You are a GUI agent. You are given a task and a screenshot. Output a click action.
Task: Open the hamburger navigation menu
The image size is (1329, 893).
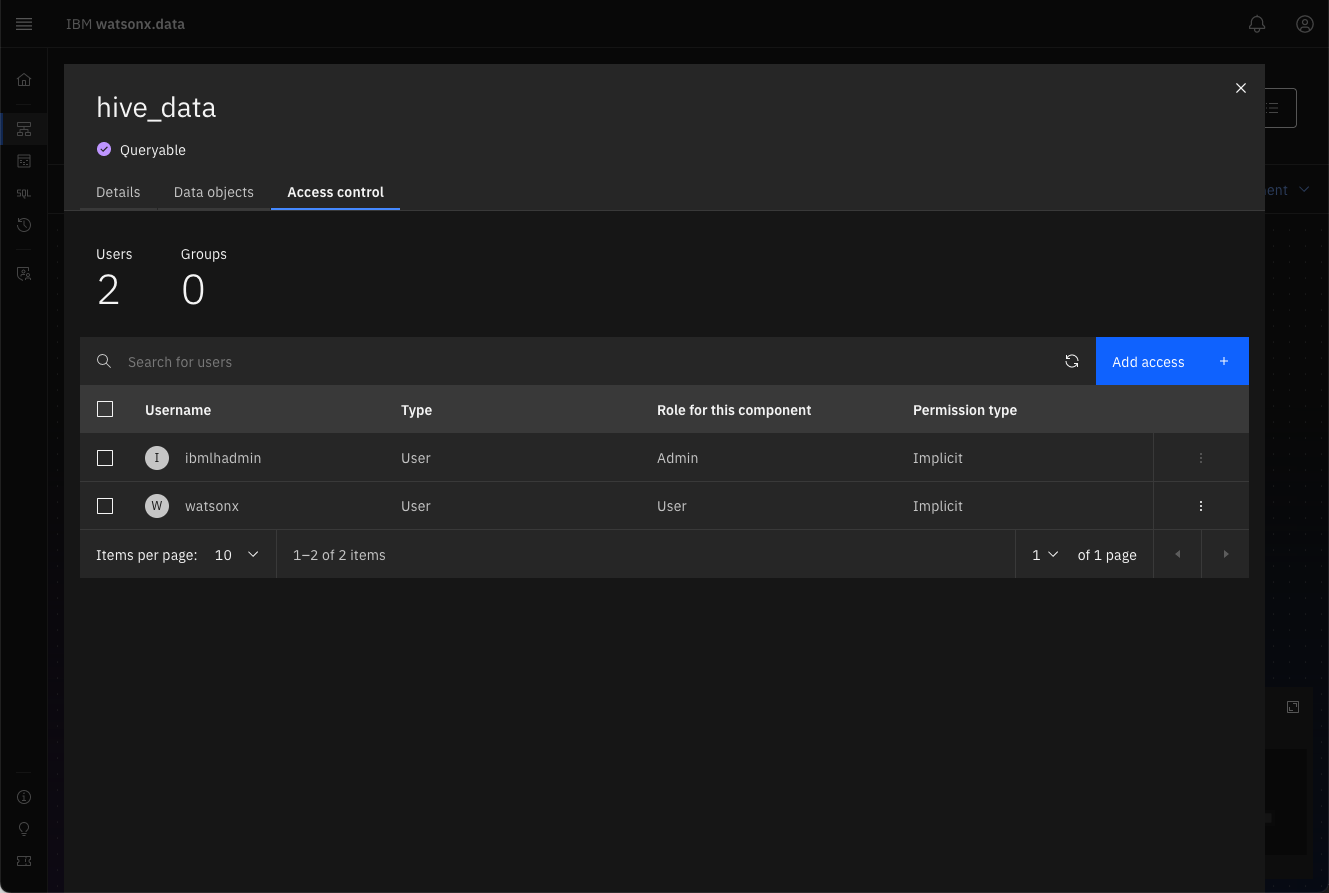point(24,24)
